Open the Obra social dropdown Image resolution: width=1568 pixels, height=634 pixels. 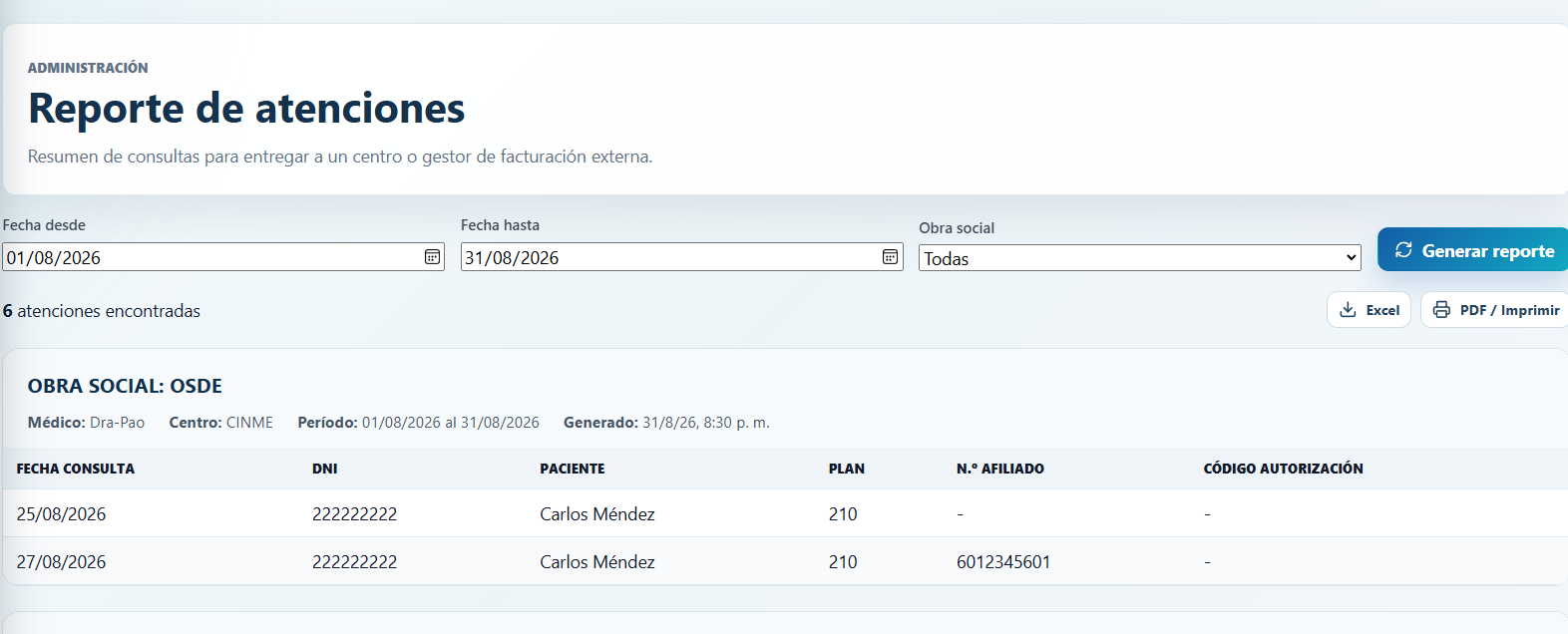tap(1140, 258)
